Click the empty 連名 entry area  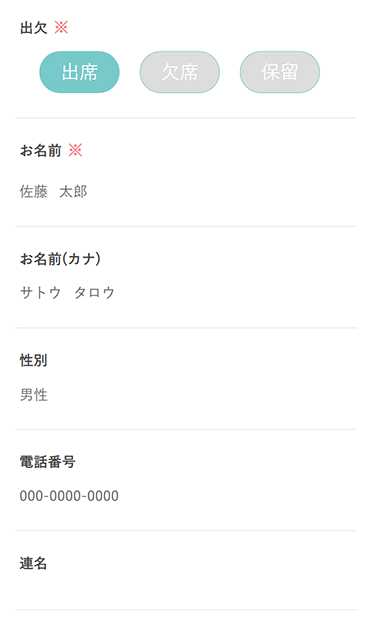tap(186, 591)
